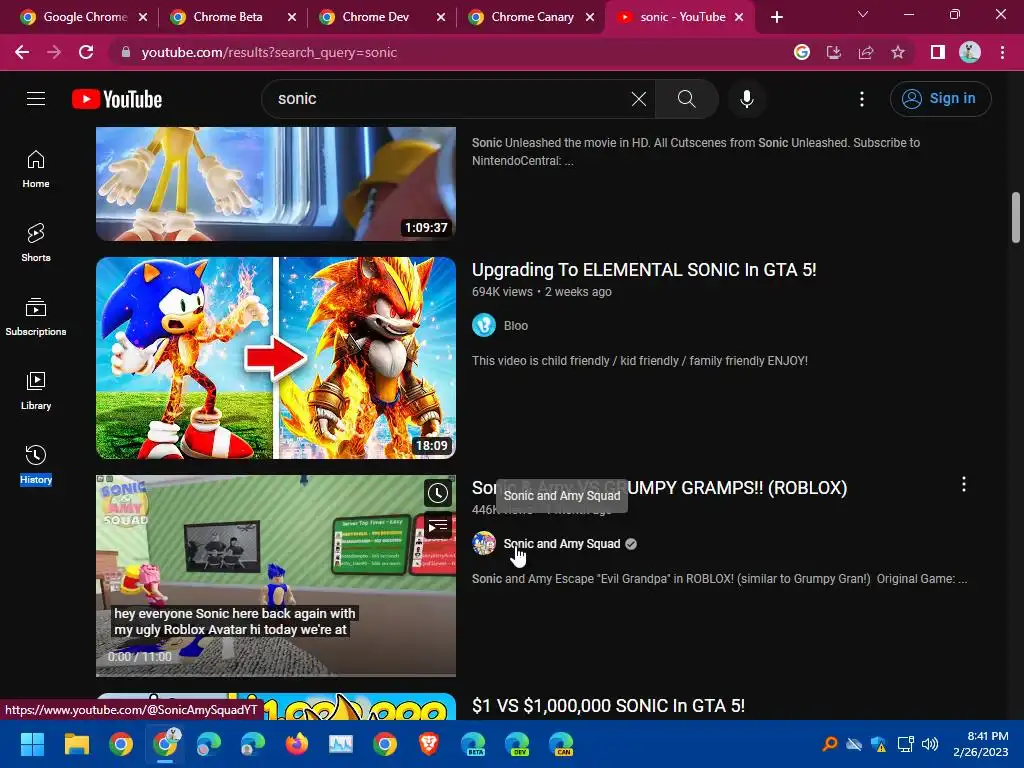Viewport: 1024px width, 768px height.
Task: Open Sonic Unleashed movie thumbnail
Action: (276, 184)
